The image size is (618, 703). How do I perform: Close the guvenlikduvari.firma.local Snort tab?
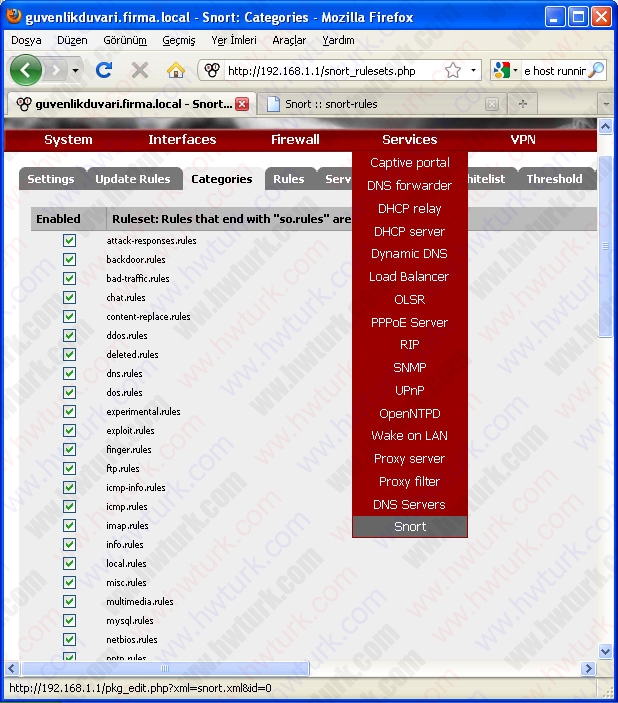pos(242,104)
